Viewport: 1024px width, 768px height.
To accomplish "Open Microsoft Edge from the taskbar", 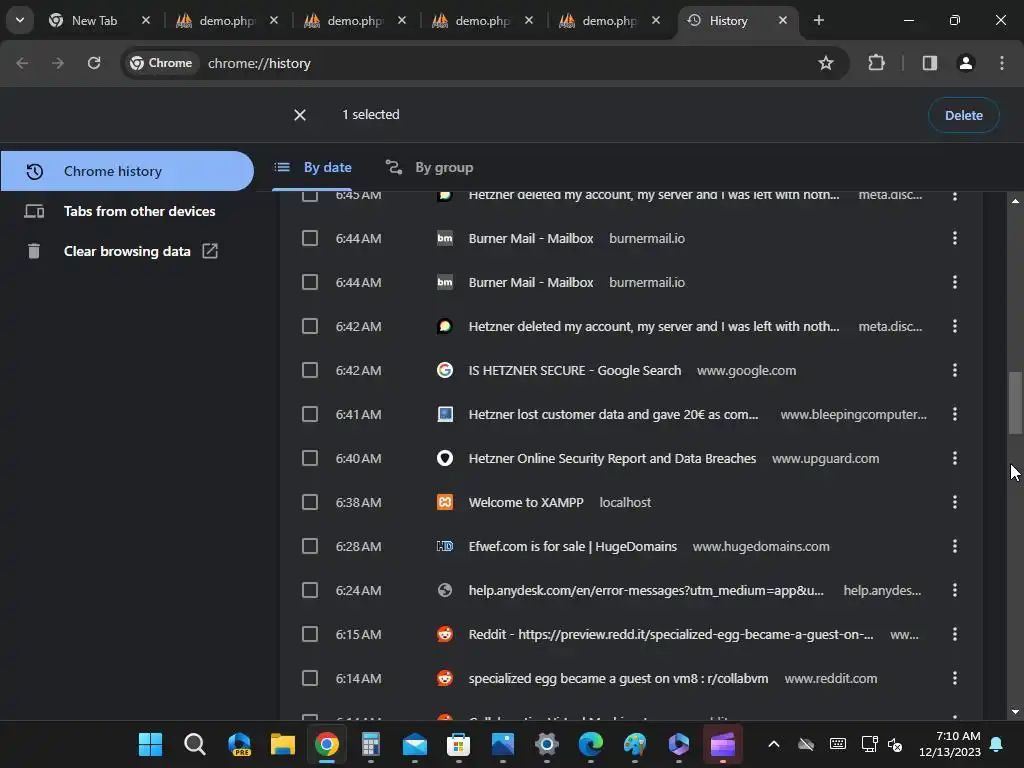I will [590, 744].
